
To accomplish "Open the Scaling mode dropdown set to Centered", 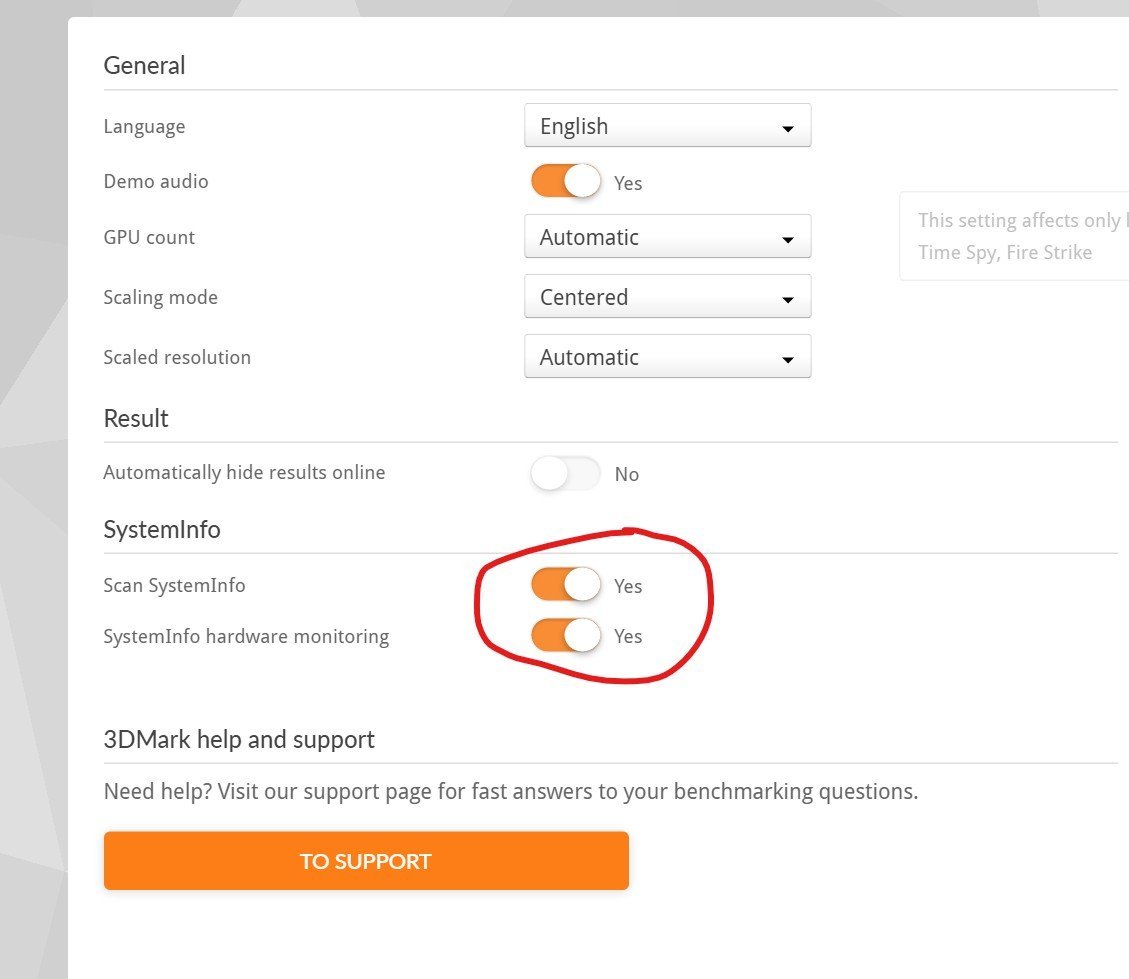I will 667,296.
